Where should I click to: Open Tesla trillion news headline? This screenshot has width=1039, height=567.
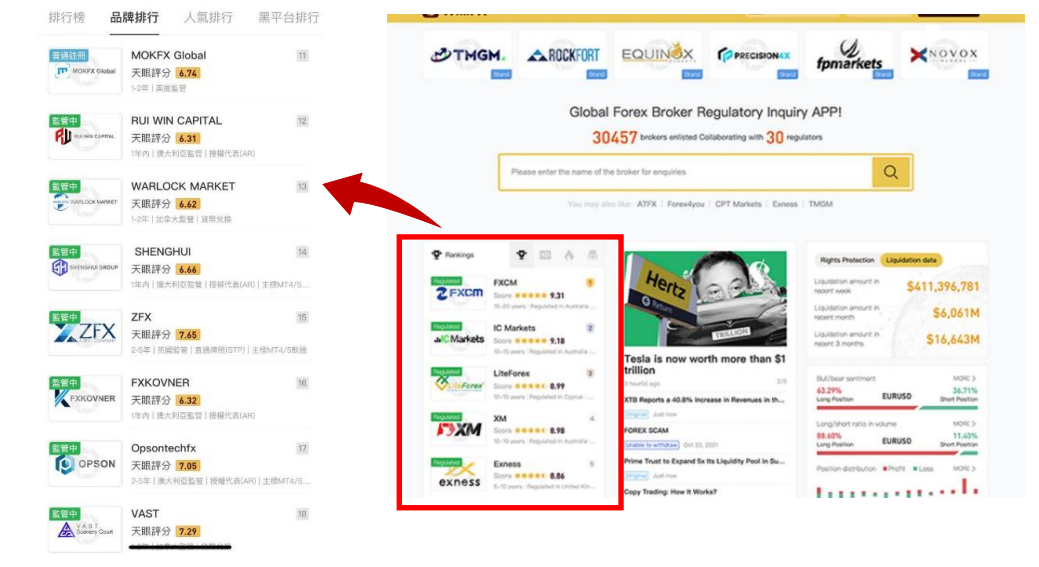click(x=704, y=365)
